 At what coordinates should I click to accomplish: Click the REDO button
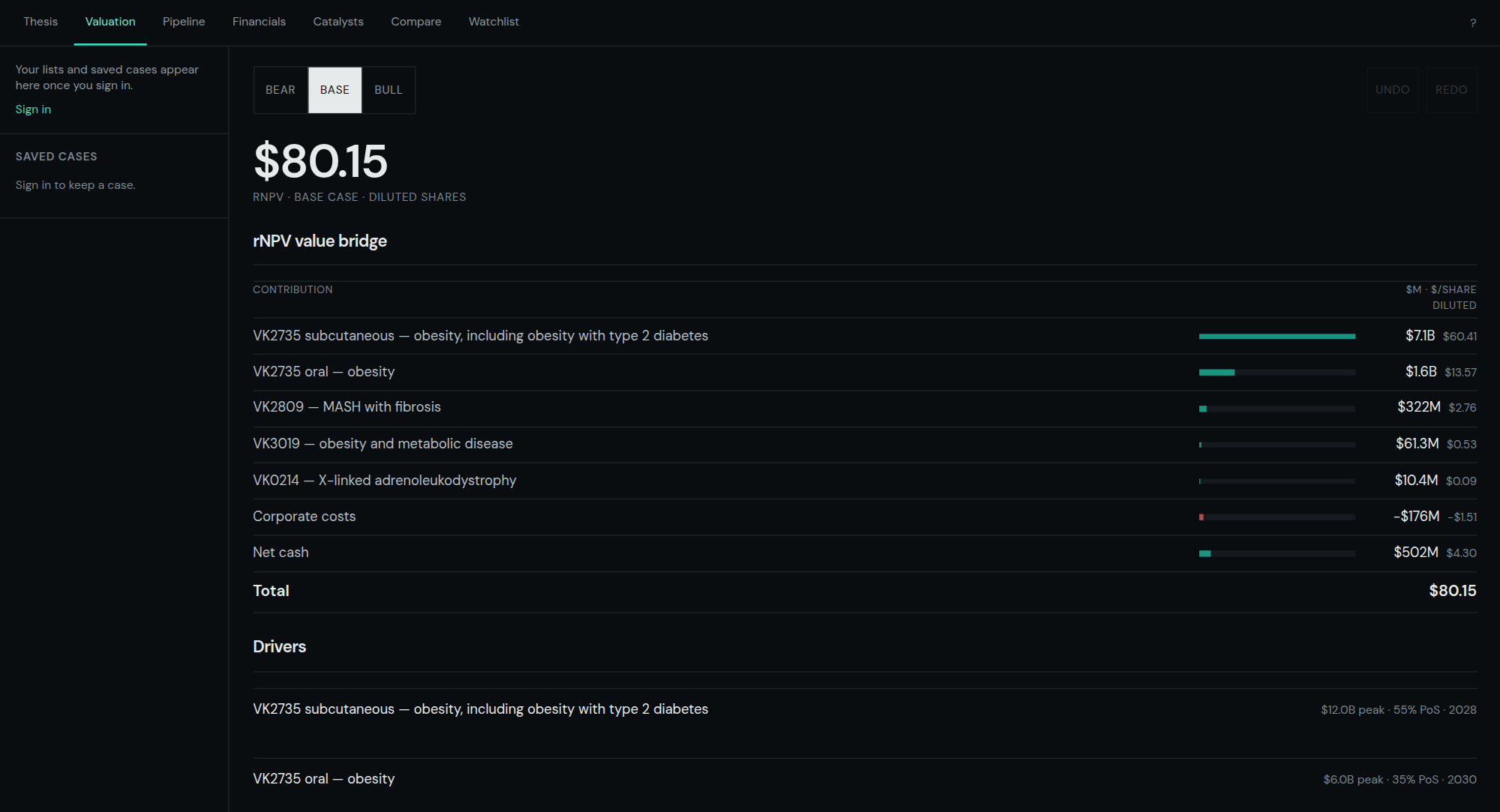click(x=1451, y=90)
